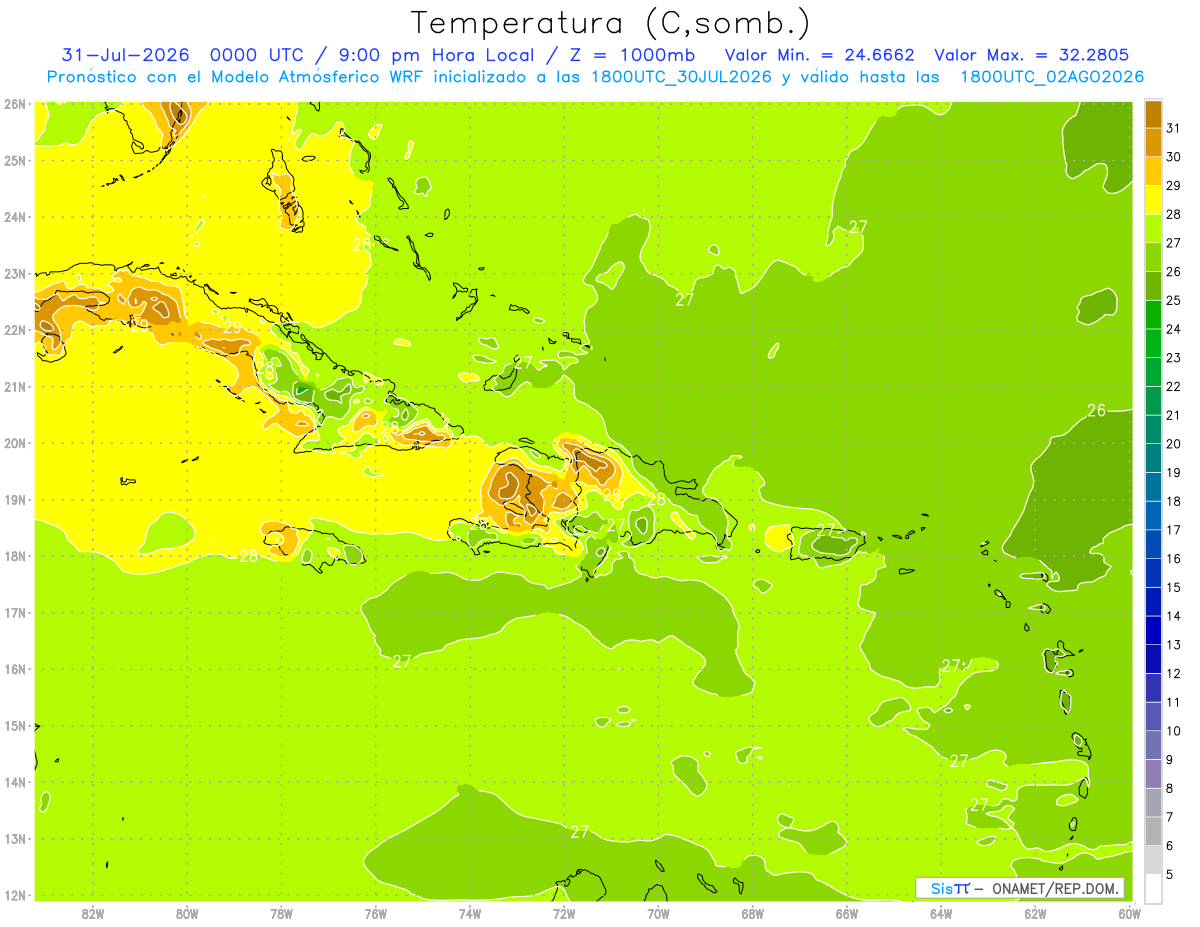Click the "78W" longitude axis label
The height and width of the screenshot is (927, 1200).
click(x=281, y=913)
